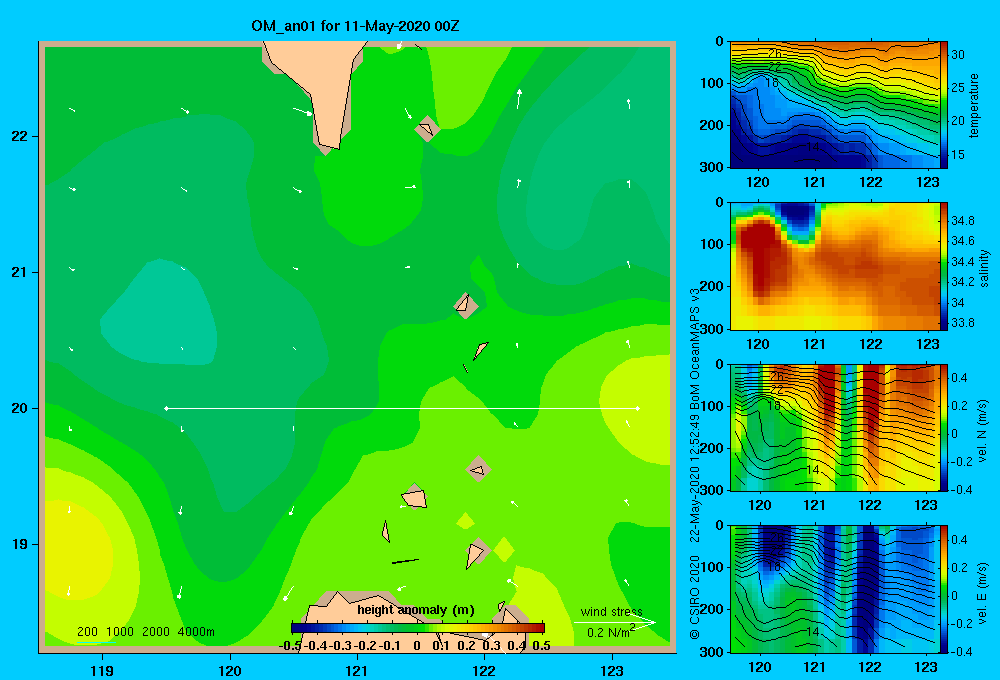Open the temperature section plot

(835, 105)
